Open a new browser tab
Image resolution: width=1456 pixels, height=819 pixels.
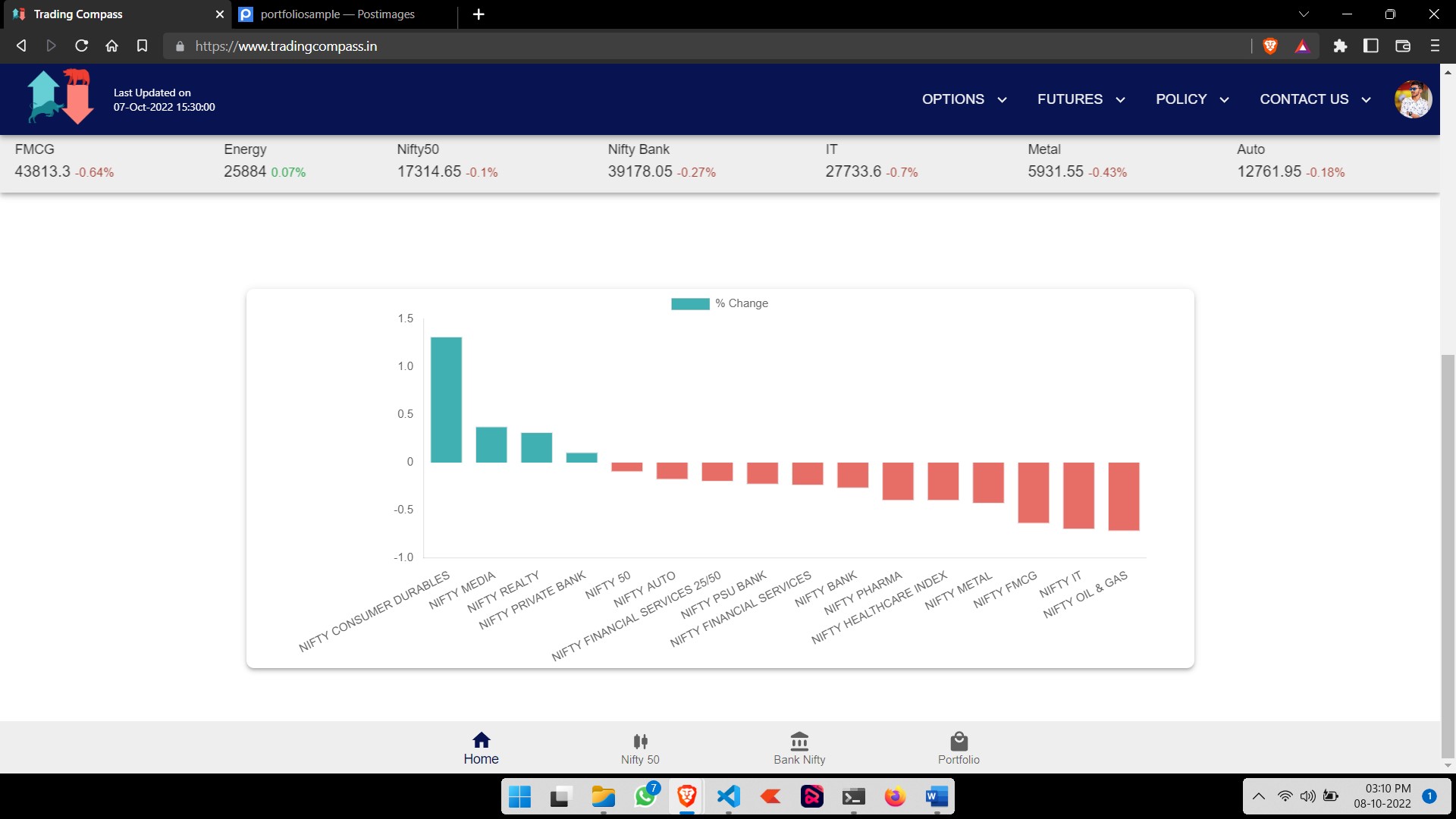coord(479,14)
